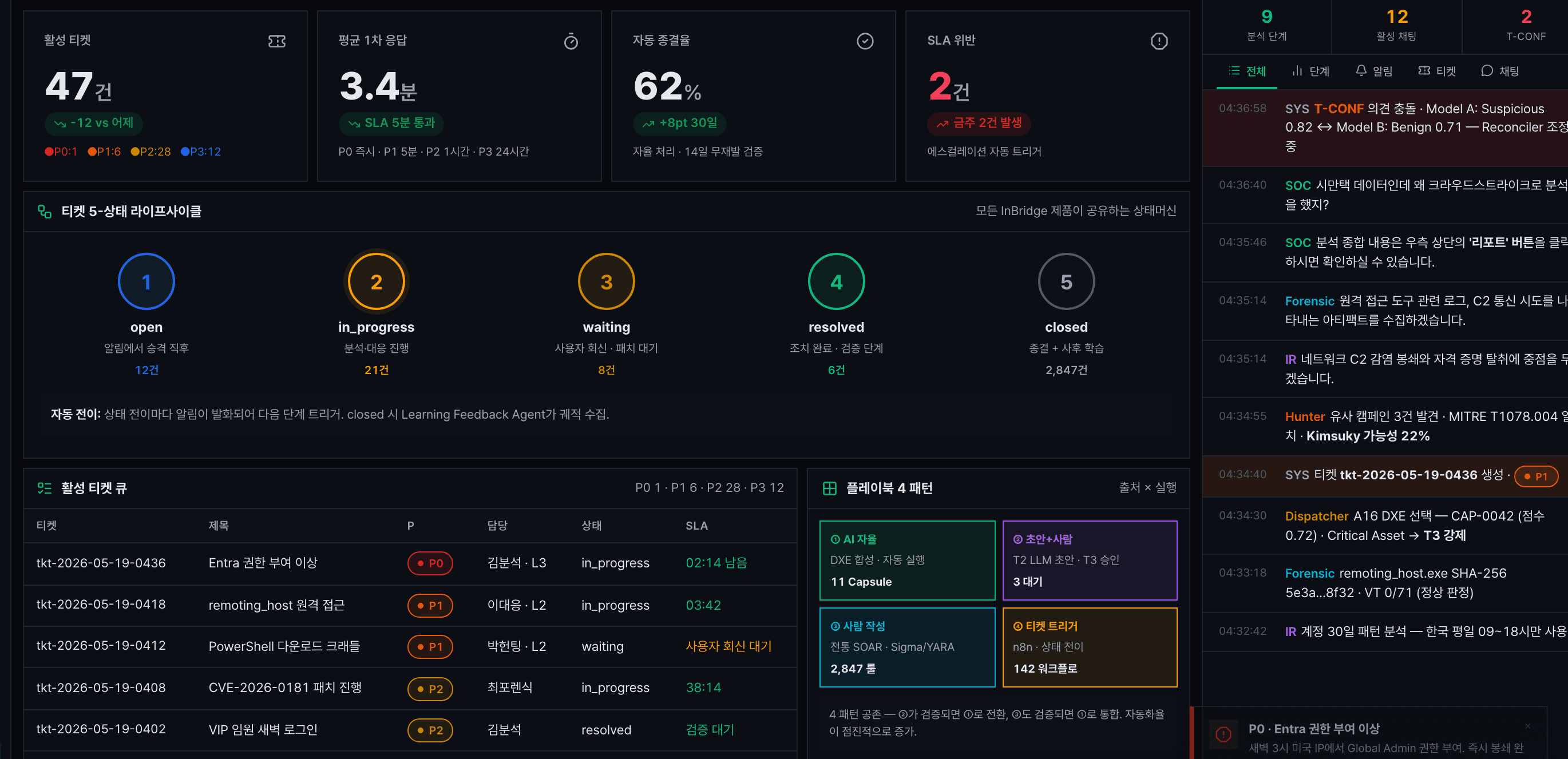Open the Dispatcher A16 DXE feed entry
The image size is (1568, 759).
[1385, 526]
